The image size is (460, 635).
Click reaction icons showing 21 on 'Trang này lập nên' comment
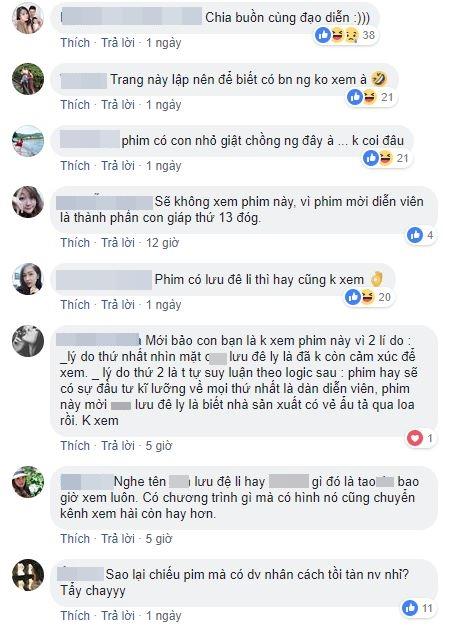[371, 97]
